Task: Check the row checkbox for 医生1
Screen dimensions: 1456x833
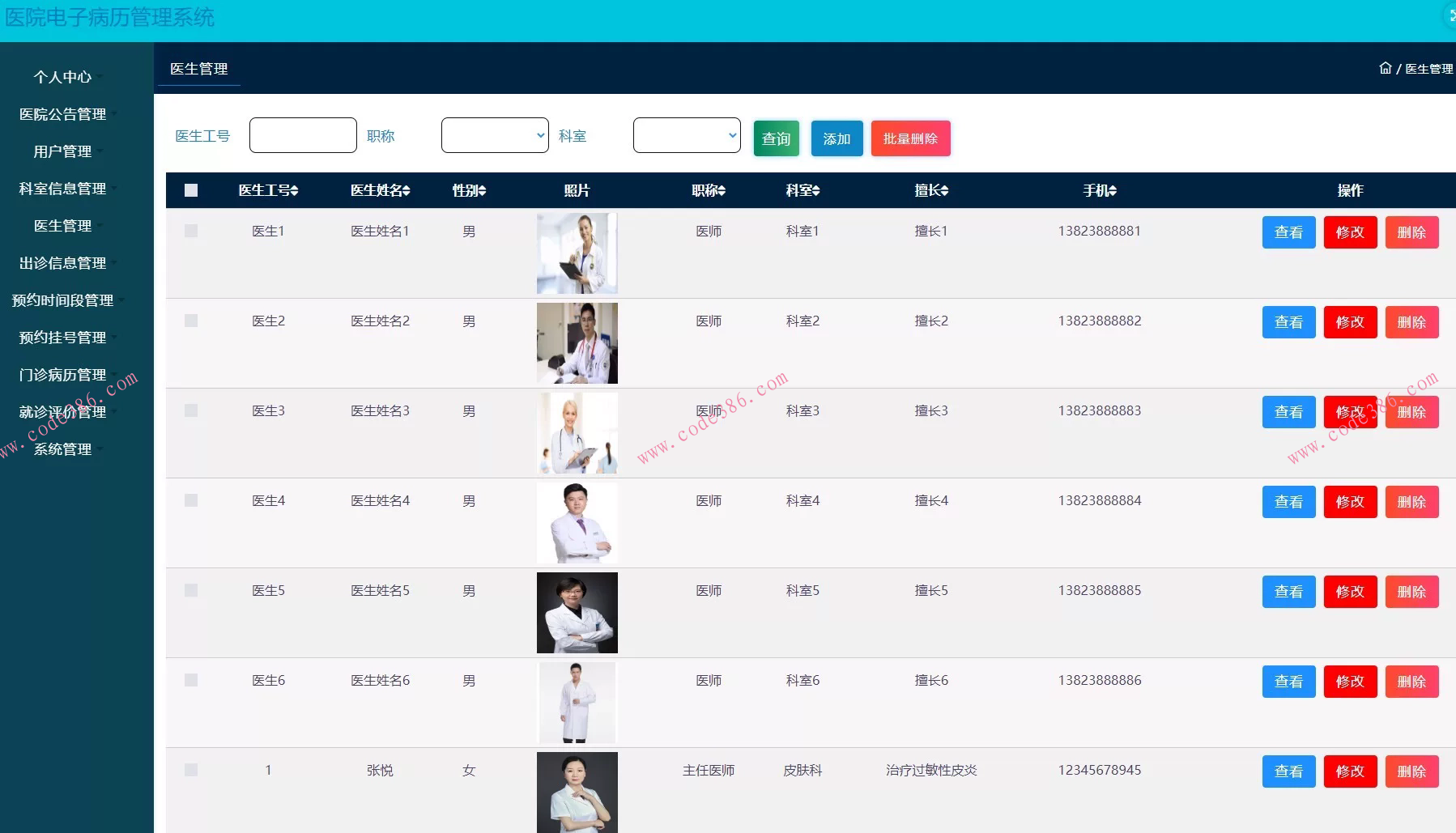Action: pos(191,231)
